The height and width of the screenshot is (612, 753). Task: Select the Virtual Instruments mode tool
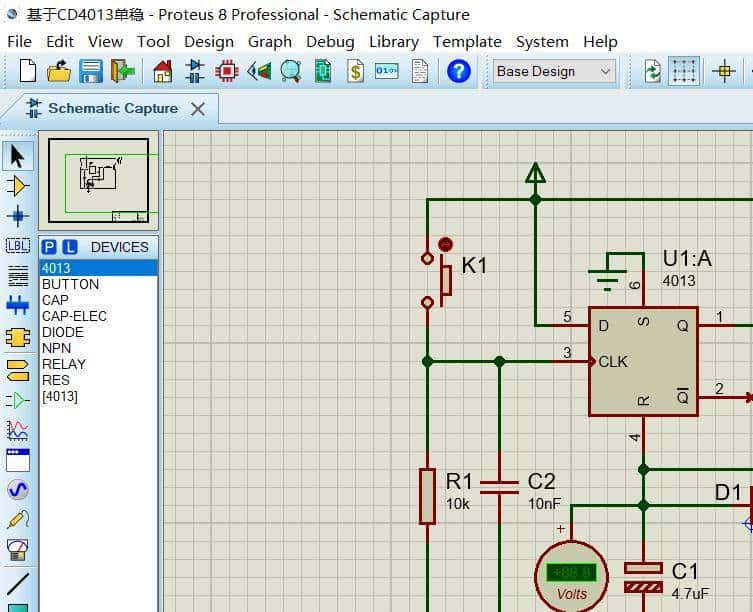pos(17,550)
